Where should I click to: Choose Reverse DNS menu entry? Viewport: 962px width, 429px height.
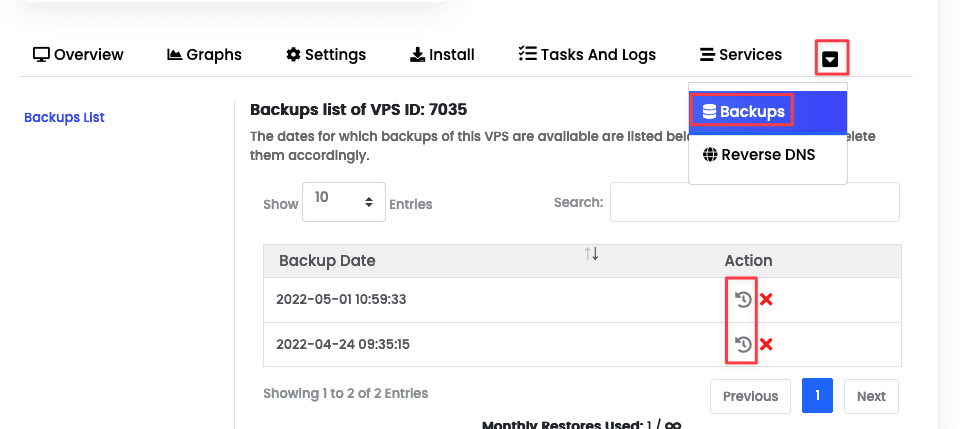(x=759, y=155)
